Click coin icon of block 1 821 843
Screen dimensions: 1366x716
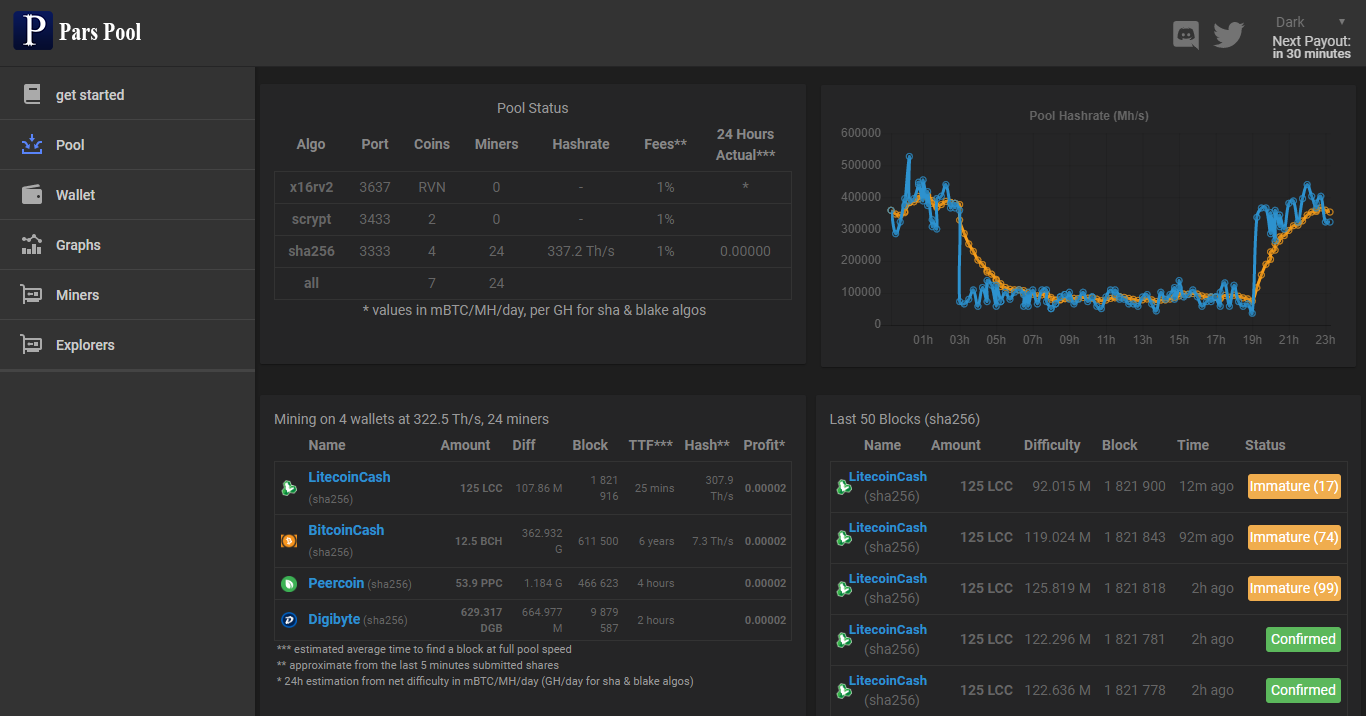coord(844,538)
